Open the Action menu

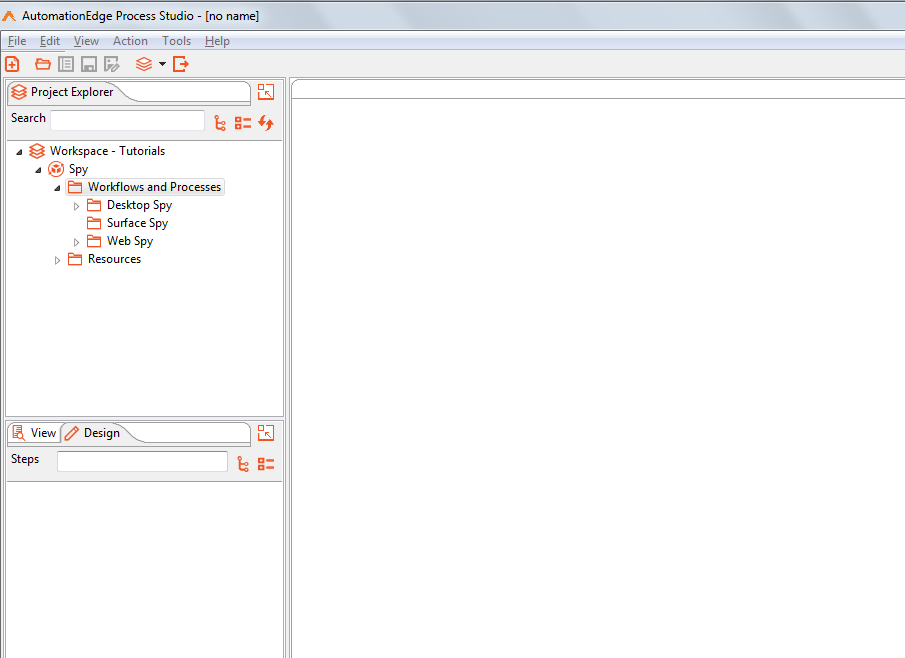[130, 41]
